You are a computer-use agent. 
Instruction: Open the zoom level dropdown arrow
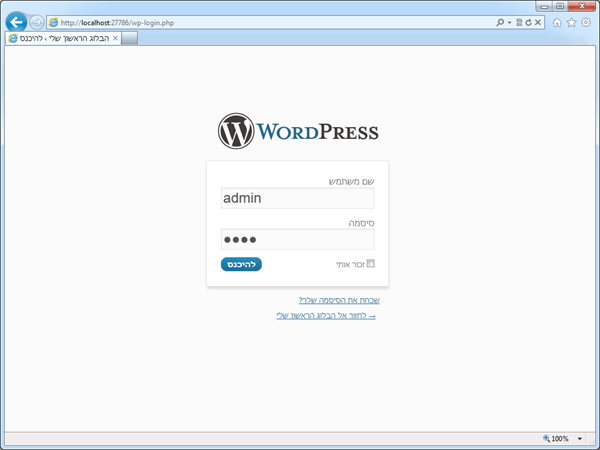[580, 439]
